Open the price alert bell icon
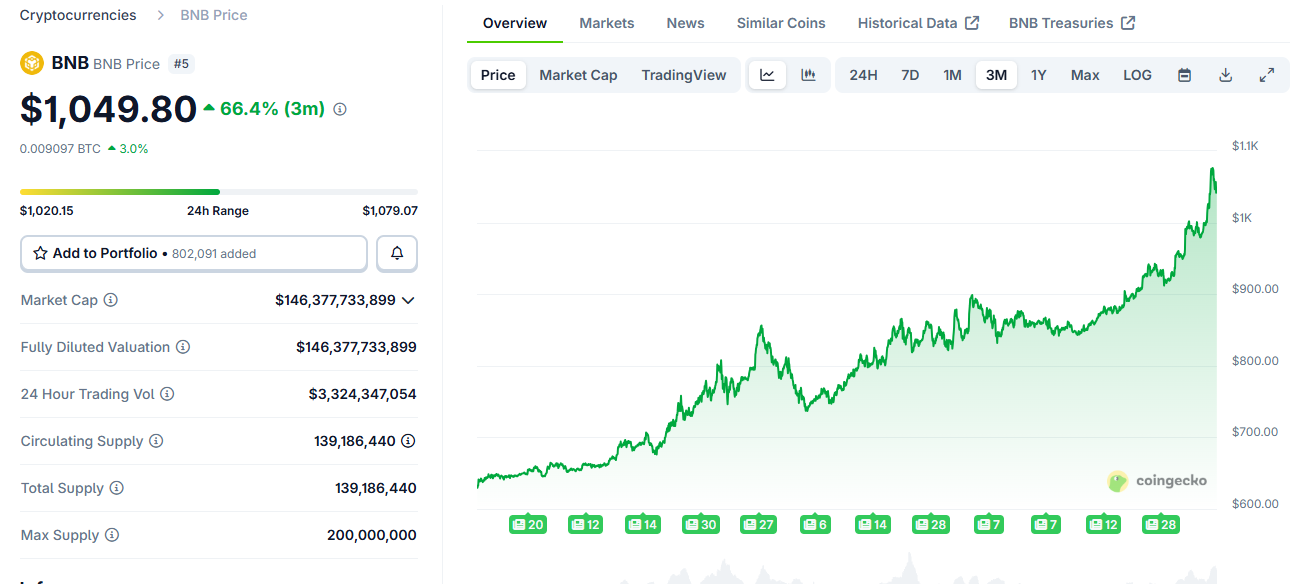Screen dimensions: 1301x584 point(397,254)
